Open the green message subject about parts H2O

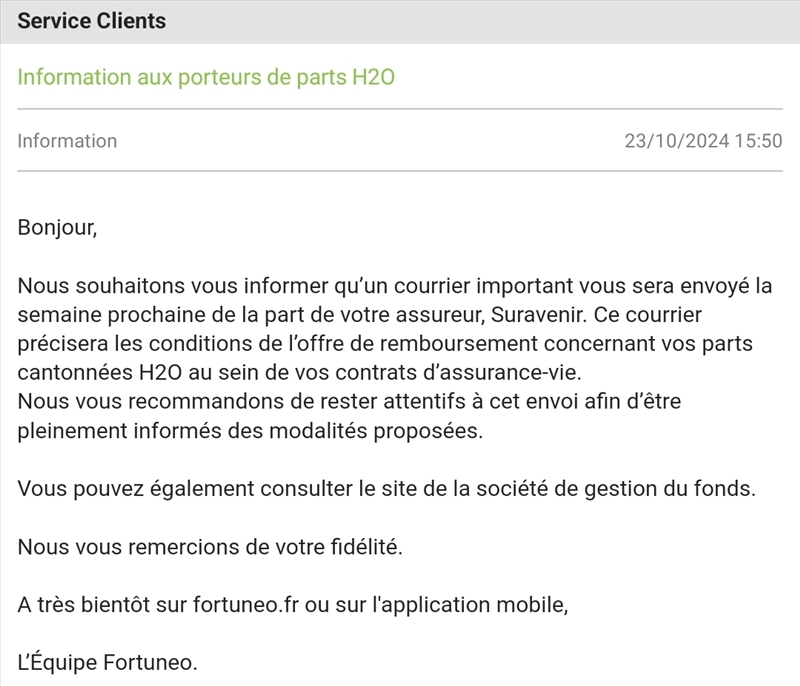[x=206, y=77]
